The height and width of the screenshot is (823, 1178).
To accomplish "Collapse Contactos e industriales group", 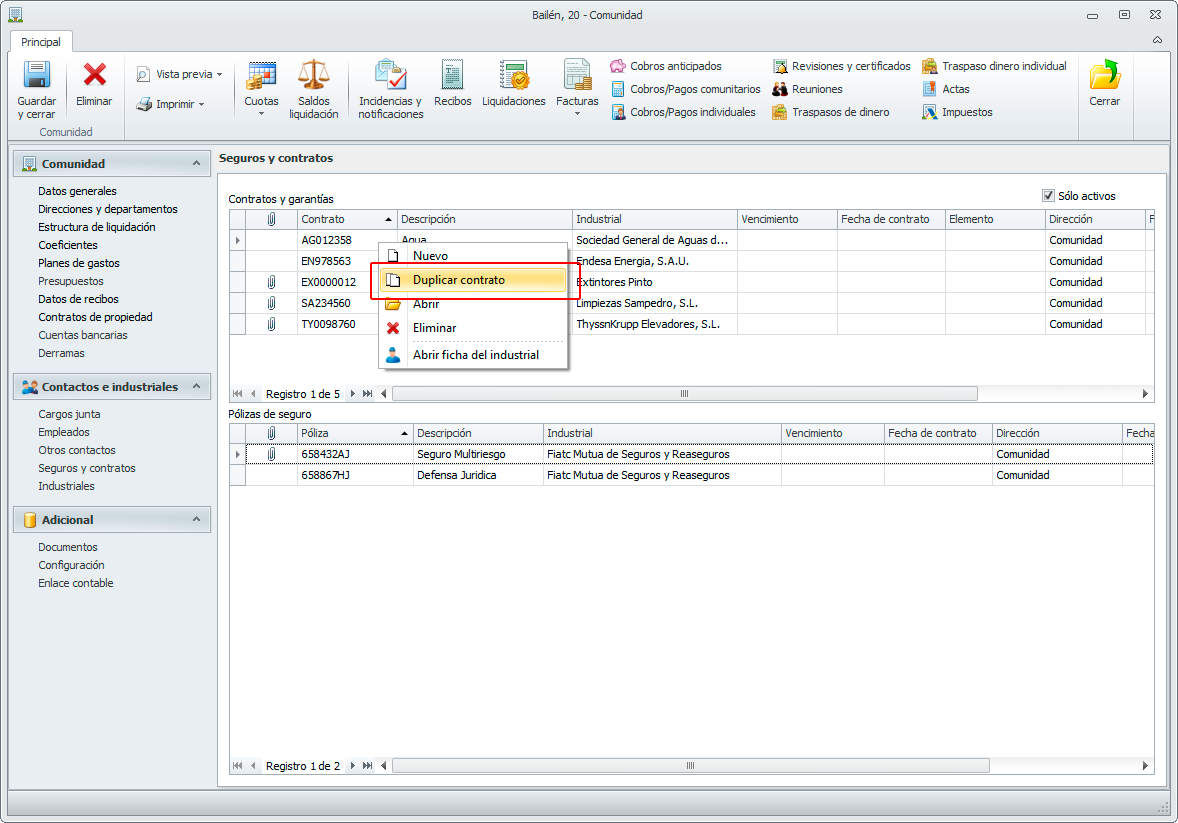I will pos(196,386).
